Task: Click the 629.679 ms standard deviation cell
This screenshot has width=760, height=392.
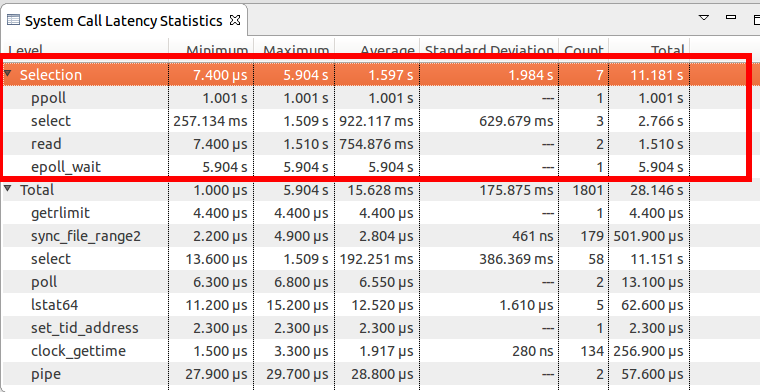Action: pyautogui.click(x=516, y=121)
